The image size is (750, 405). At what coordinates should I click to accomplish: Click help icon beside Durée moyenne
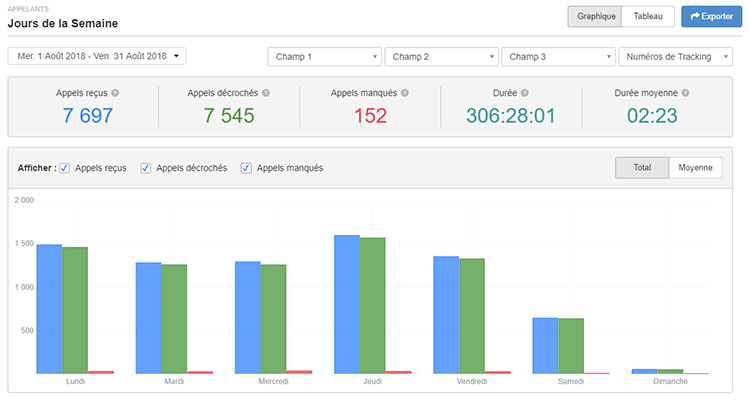click(x=686, y=93)
